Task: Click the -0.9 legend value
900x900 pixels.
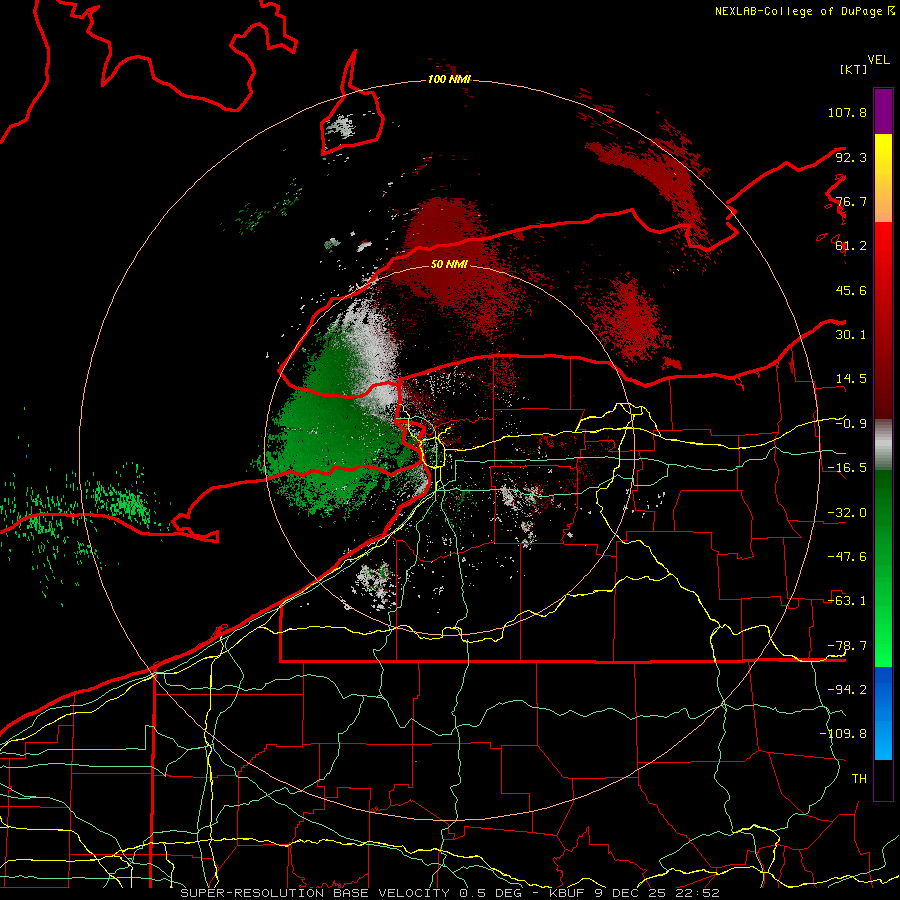Action: coord(851,424)
